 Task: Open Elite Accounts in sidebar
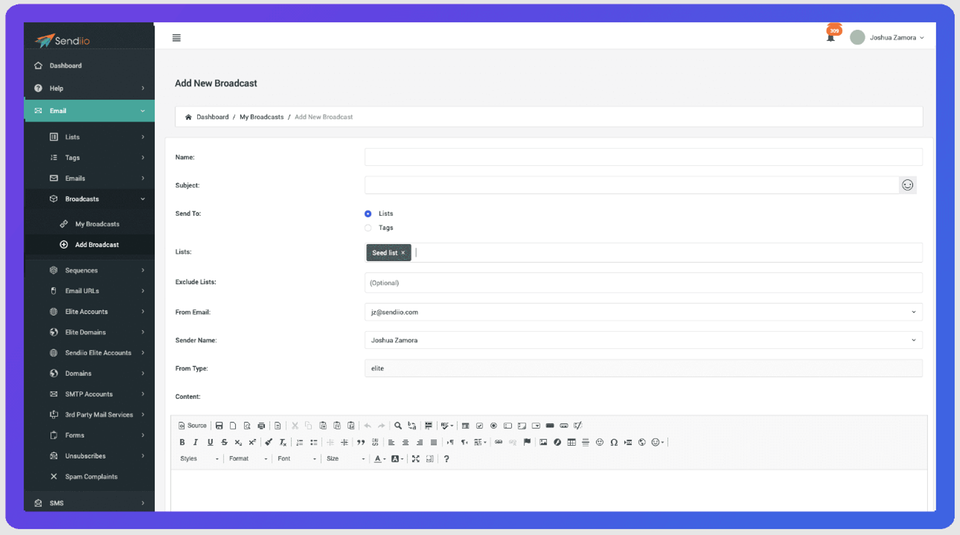coord(89,312)
